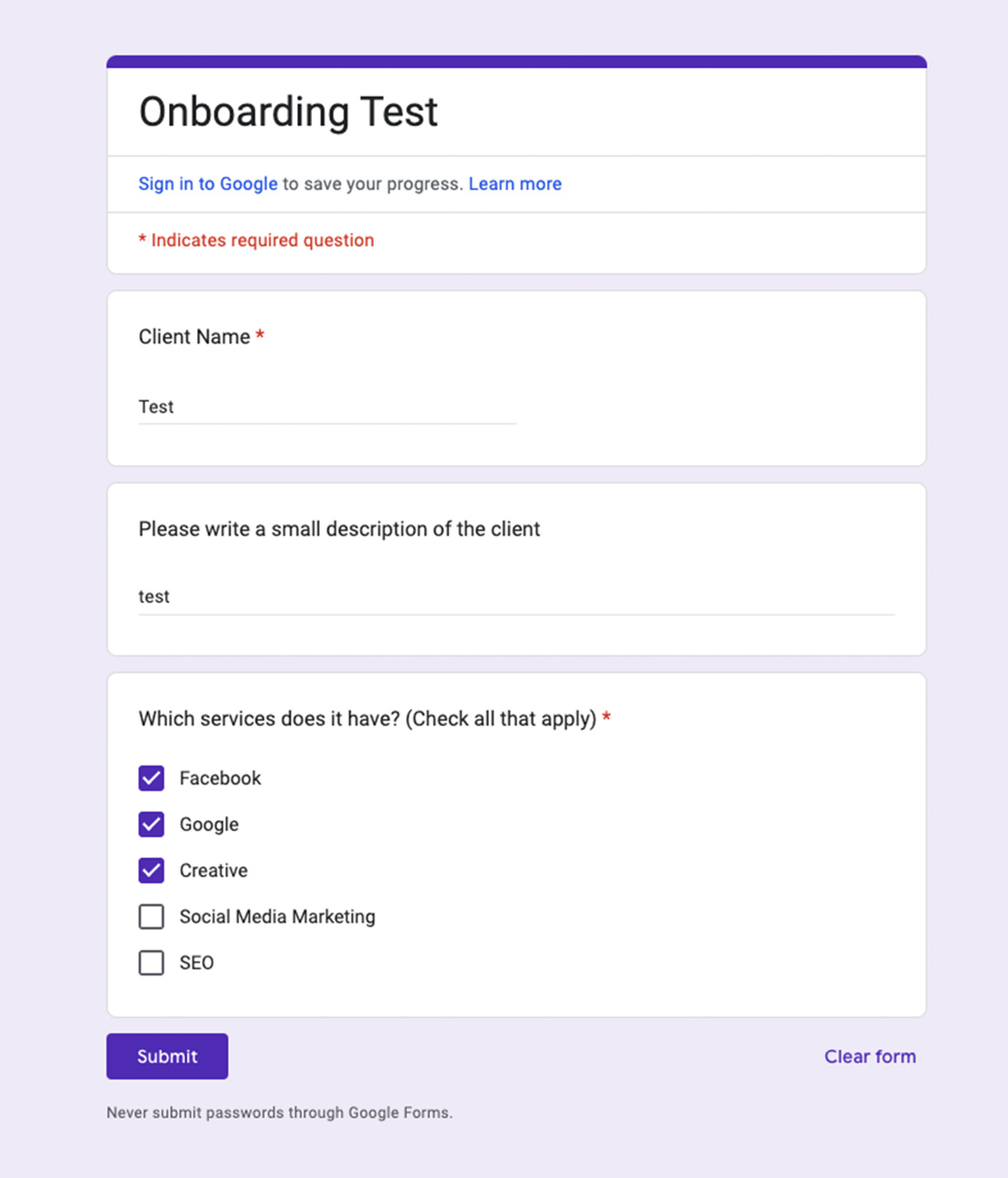Uncheck the Google service checkbox
Screen dimensions: 1008x1178
pos(152,824)
